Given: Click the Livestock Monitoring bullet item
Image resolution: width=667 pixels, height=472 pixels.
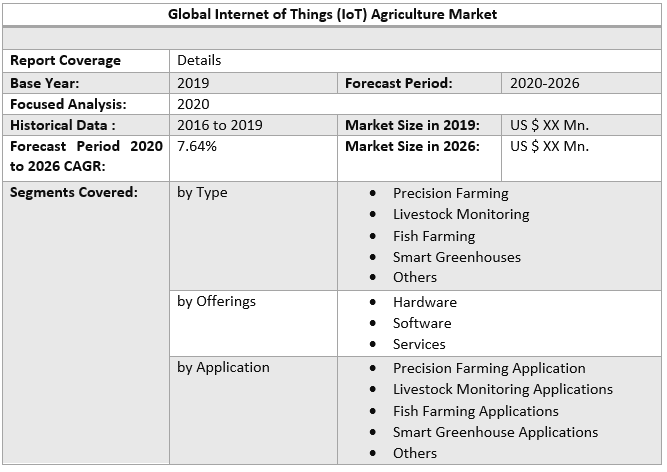Looking at the screenshot, I should coord(460,214).
